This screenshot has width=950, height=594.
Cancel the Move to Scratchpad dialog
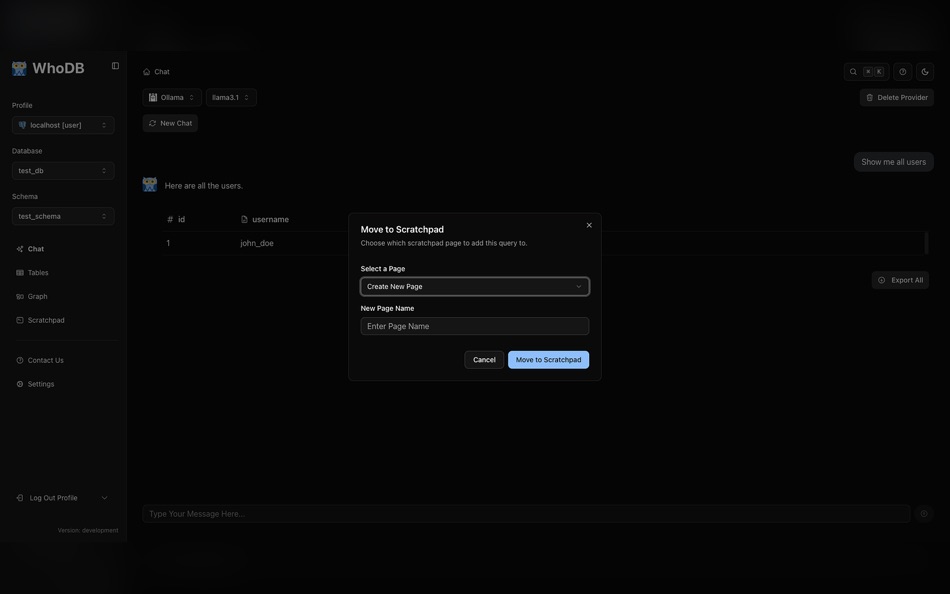(484, 357)
